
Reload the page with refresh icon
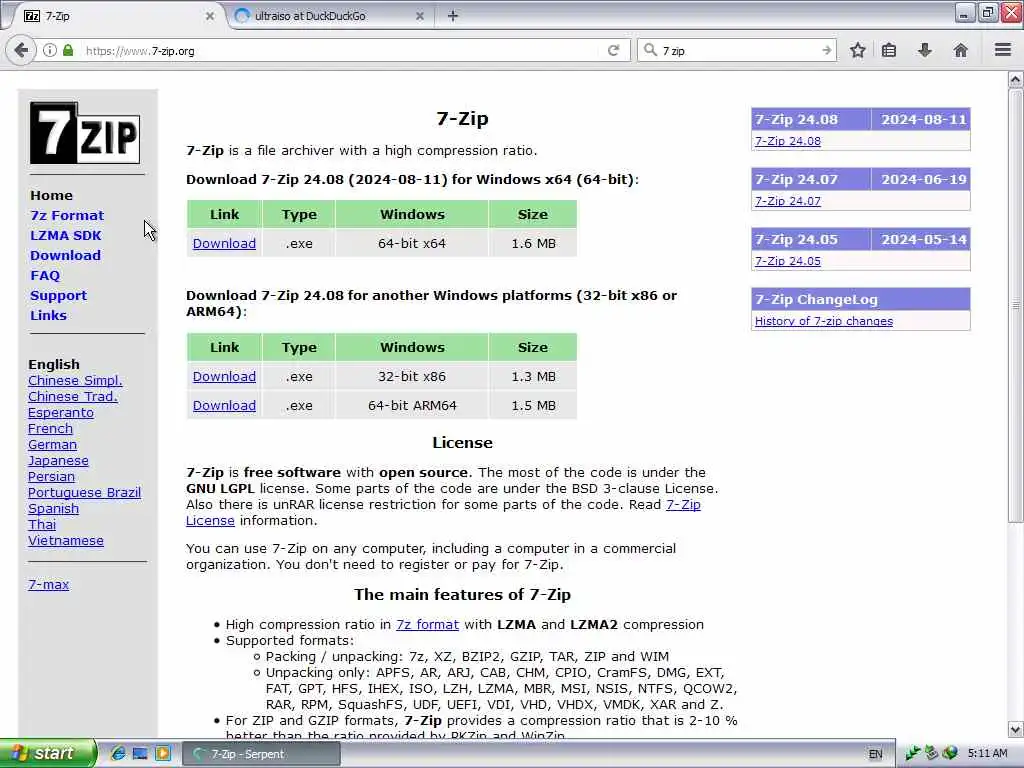click(x=613, y=50)
